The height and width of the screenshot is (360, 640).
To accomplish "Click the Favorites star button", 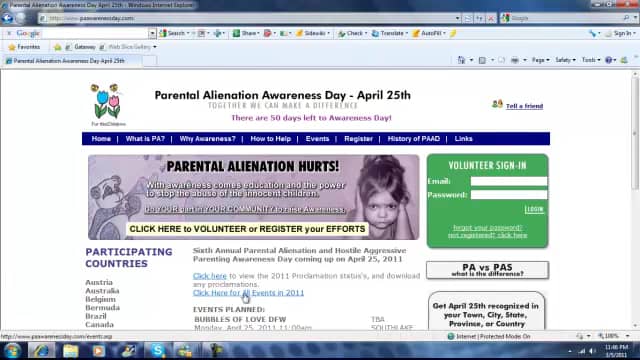I will coord(24,47).
